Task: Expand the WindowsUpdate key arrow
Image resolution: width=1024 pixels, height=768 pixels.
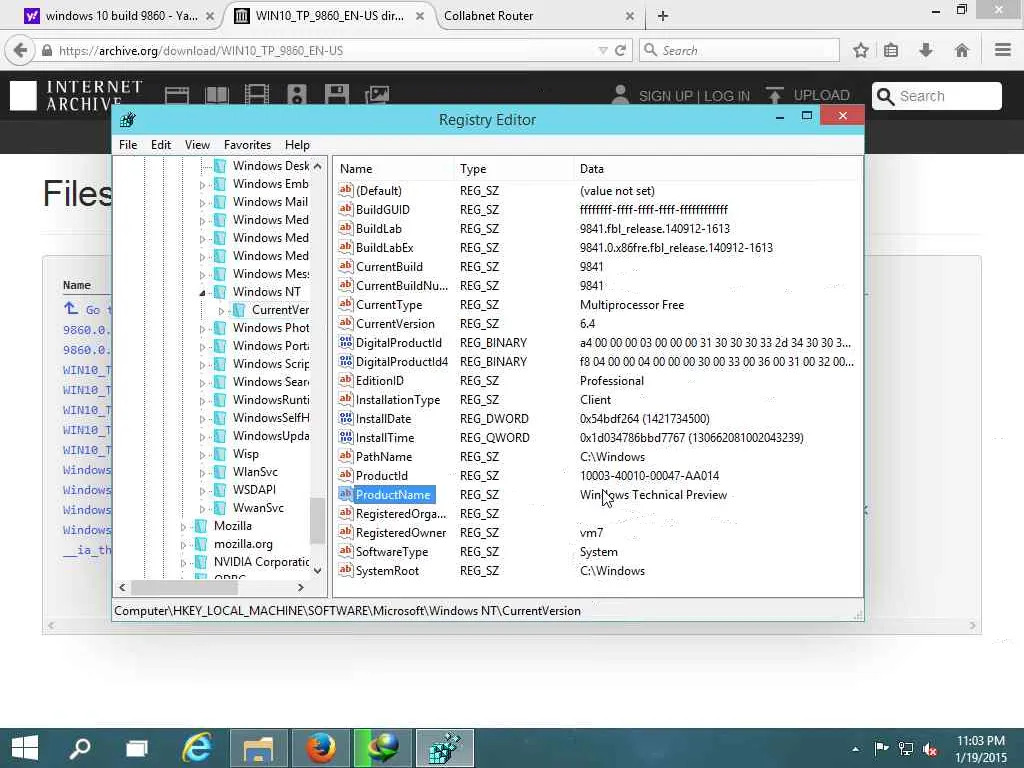Action: [x=202, y=436]
